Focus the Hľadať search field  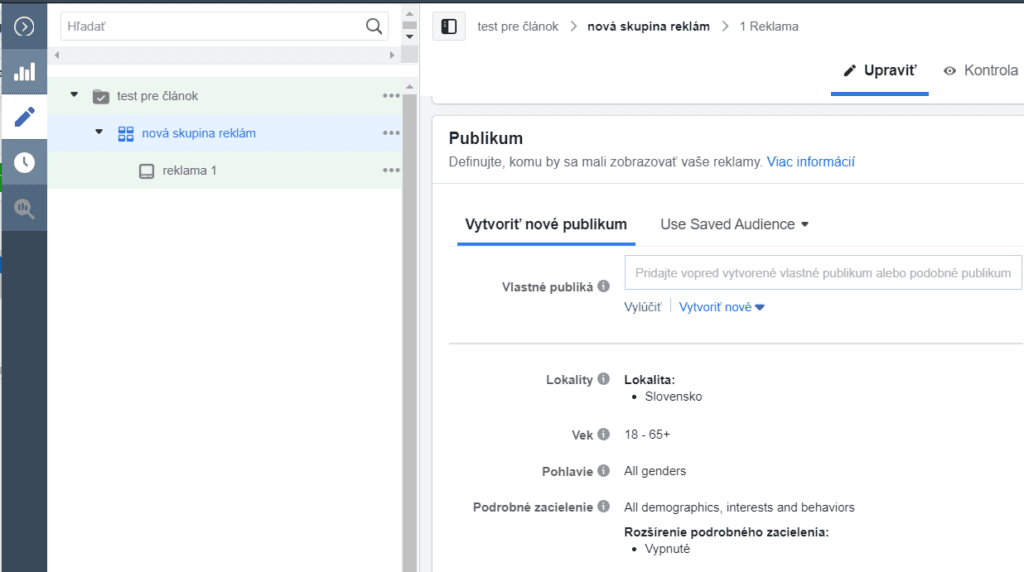coord(225,27)
